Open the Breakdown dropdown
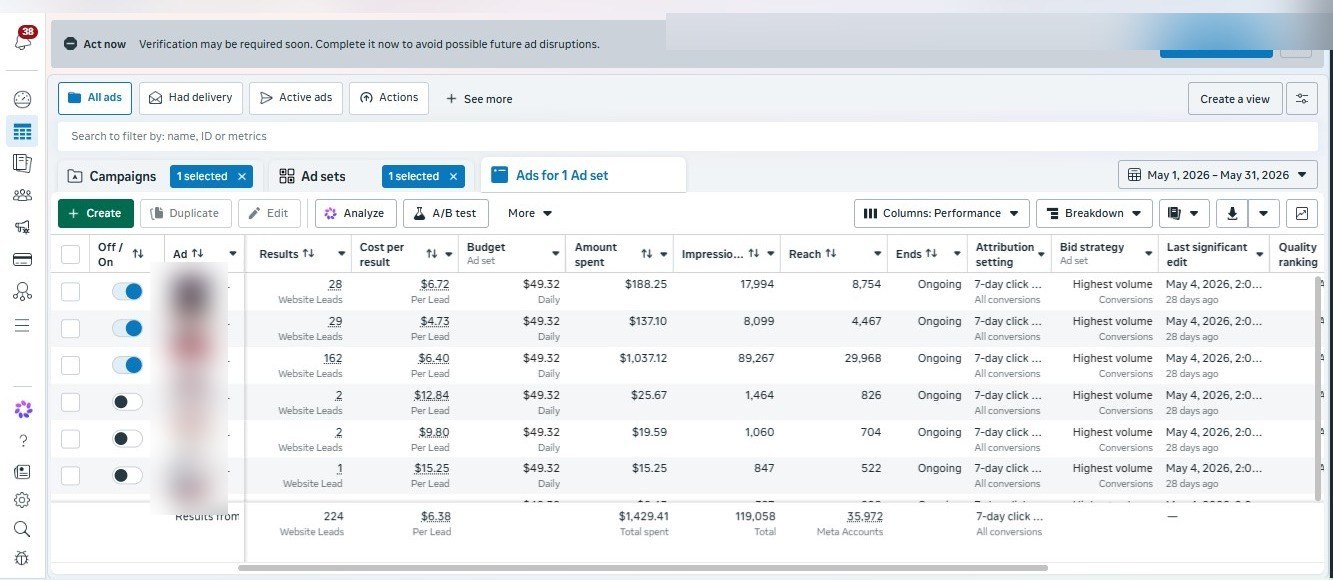 point(1093,213)
